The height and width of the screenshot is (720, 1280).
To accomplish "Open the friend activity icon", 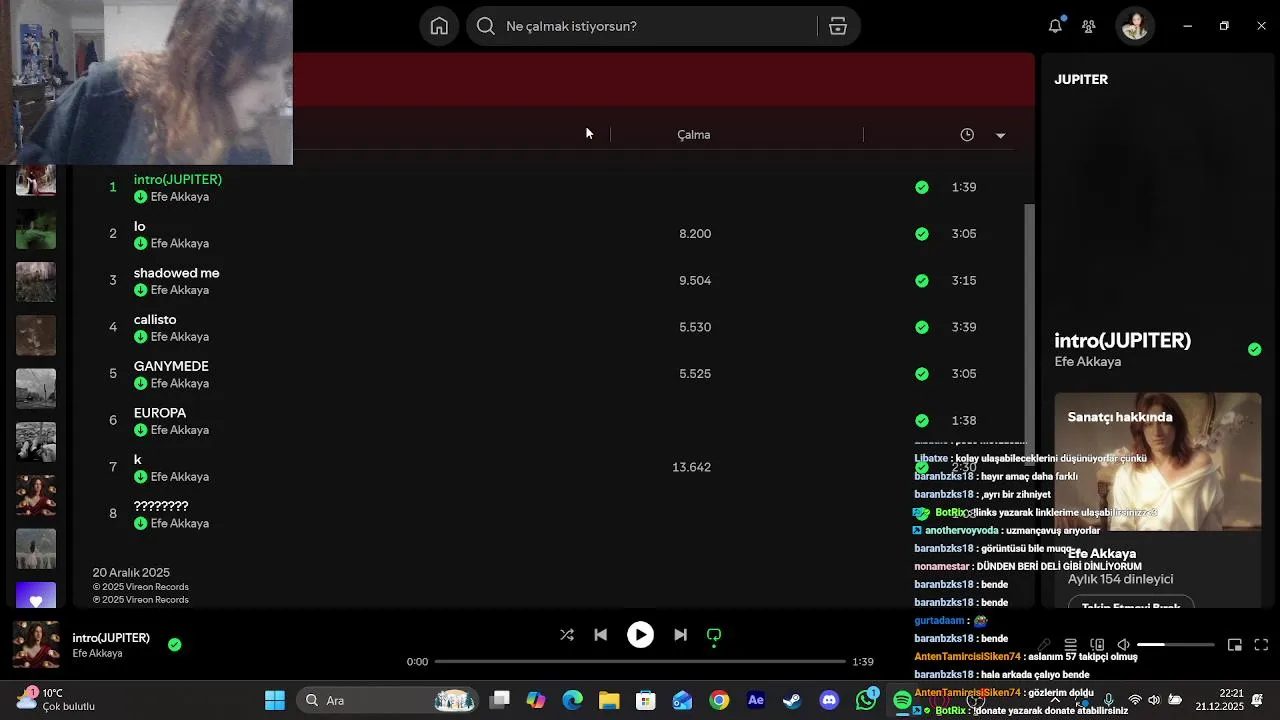I will click(1089, 26).
